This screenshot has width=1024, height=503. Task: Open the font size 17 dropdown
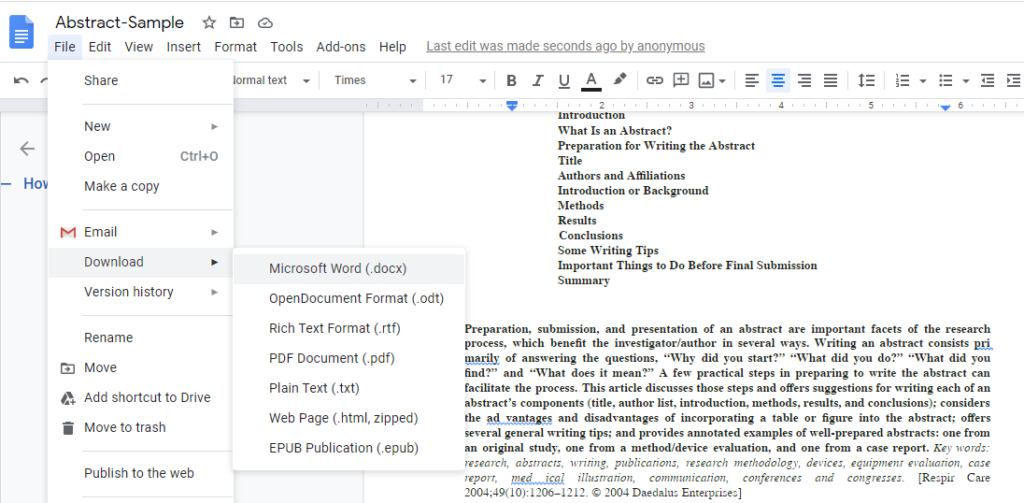(x=462, y=80)
